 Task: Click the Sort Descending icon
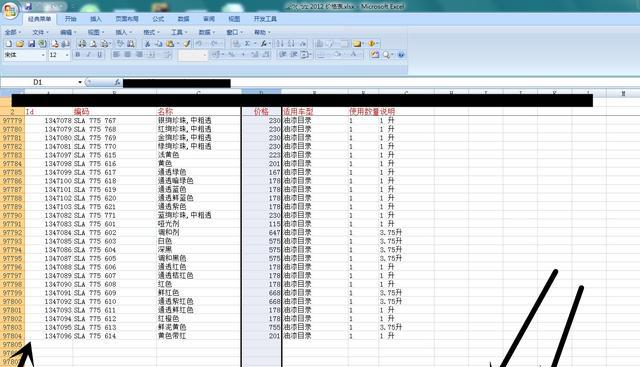point(291,44)
